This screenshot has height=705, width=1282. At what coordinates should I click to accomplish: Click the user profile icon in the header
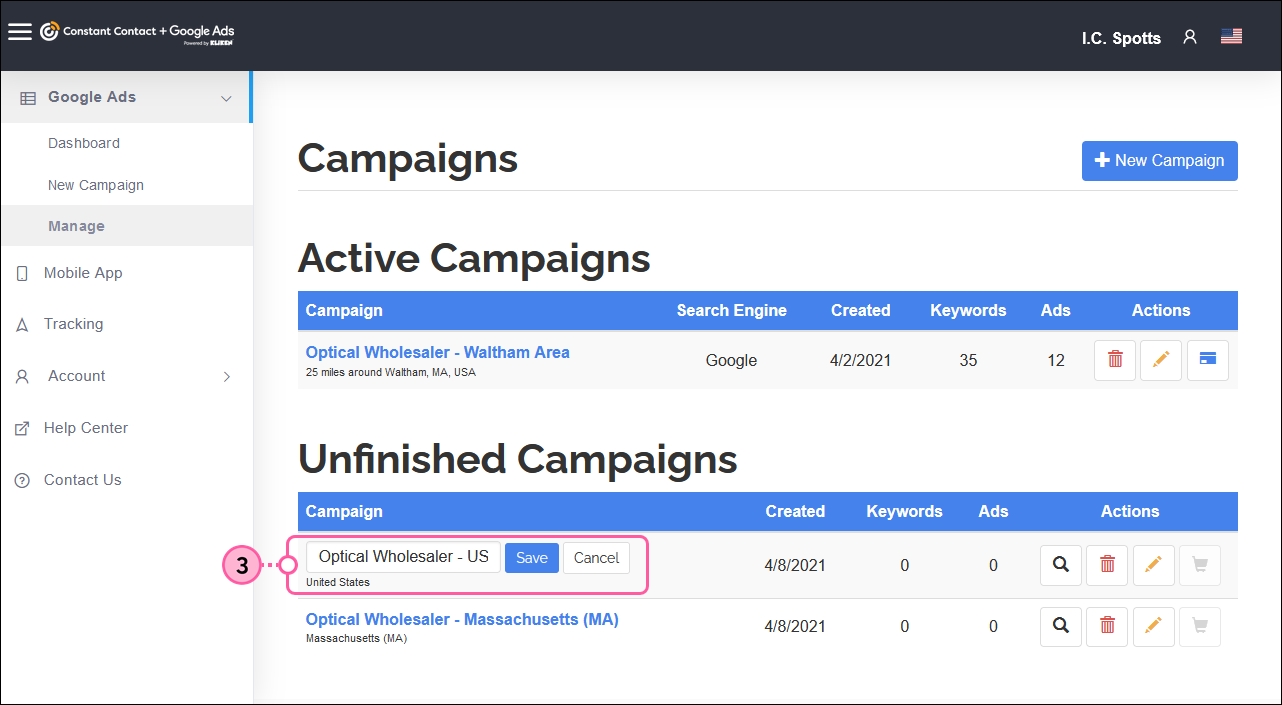tap(1189, 36)
